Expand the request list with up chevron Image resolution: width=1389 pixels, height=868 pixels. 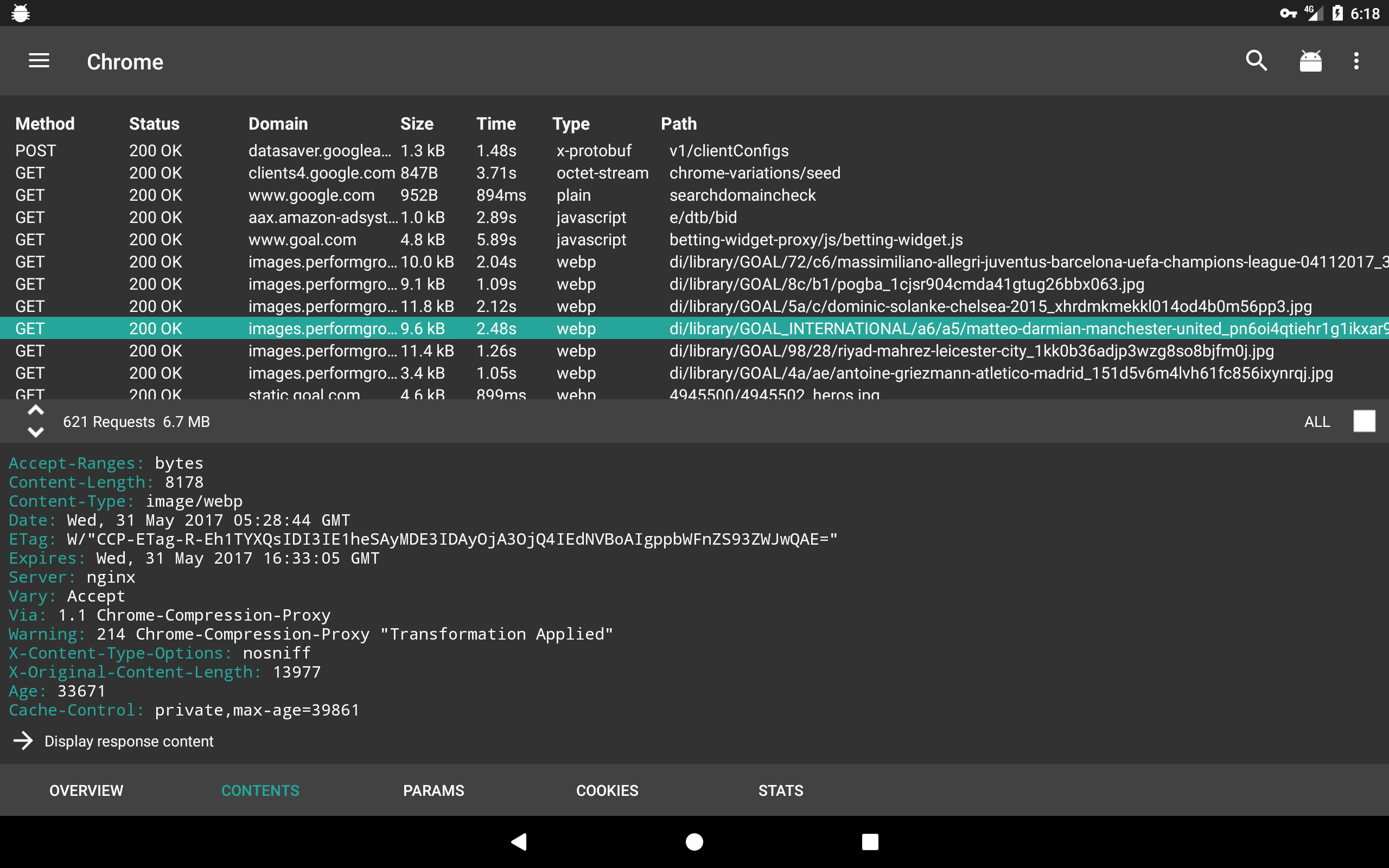(x=36, y=410)
